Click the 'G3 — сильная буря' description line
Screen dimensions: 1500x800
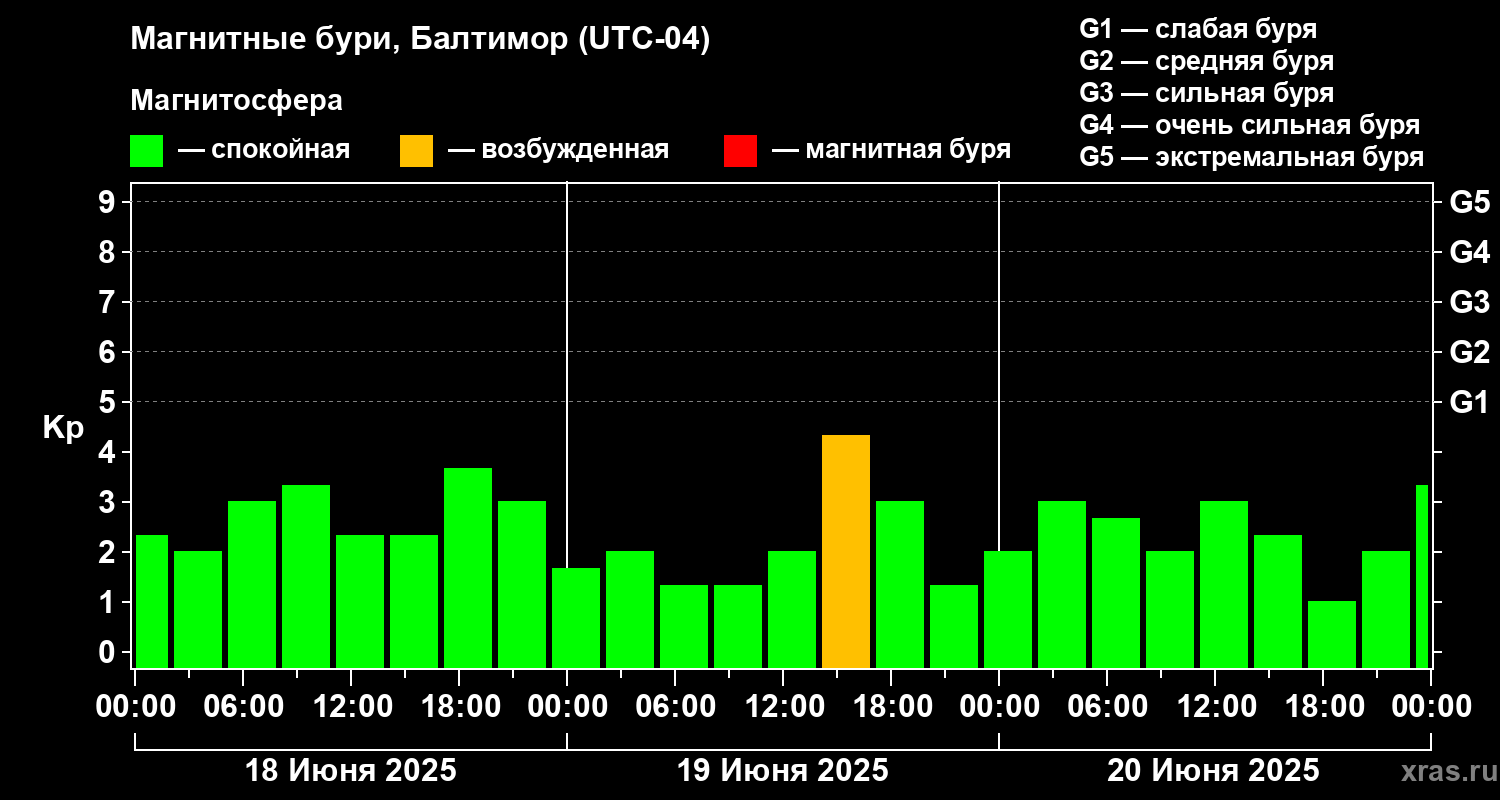(1206, 93)
